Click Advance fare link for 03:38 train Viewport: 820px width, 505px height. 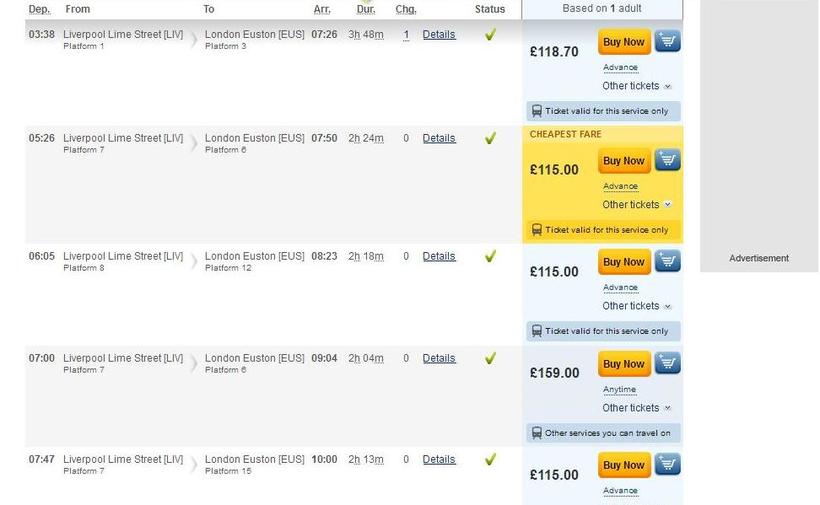(620, 68)
